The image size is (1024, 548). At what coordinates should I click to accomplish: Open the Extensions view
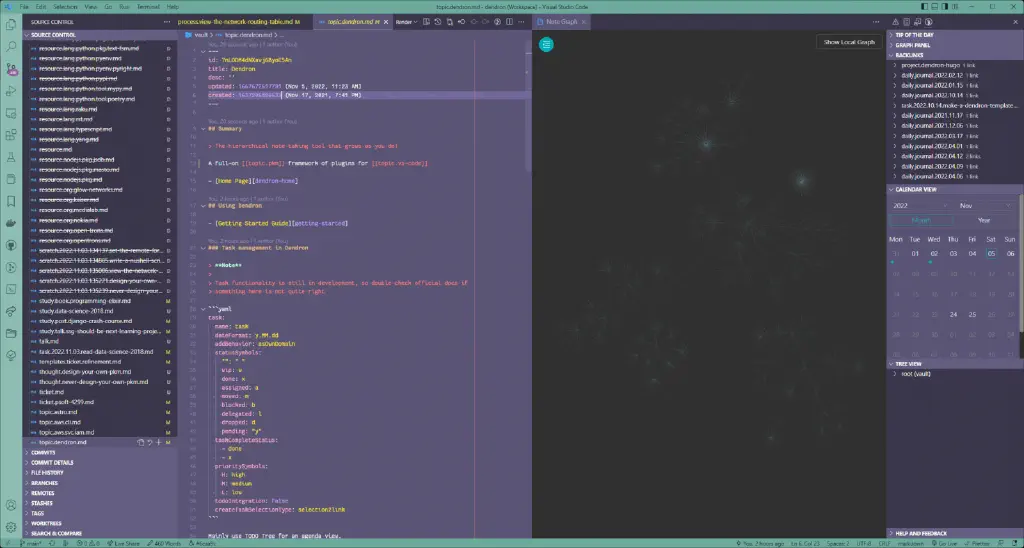[x=10, y=136]
